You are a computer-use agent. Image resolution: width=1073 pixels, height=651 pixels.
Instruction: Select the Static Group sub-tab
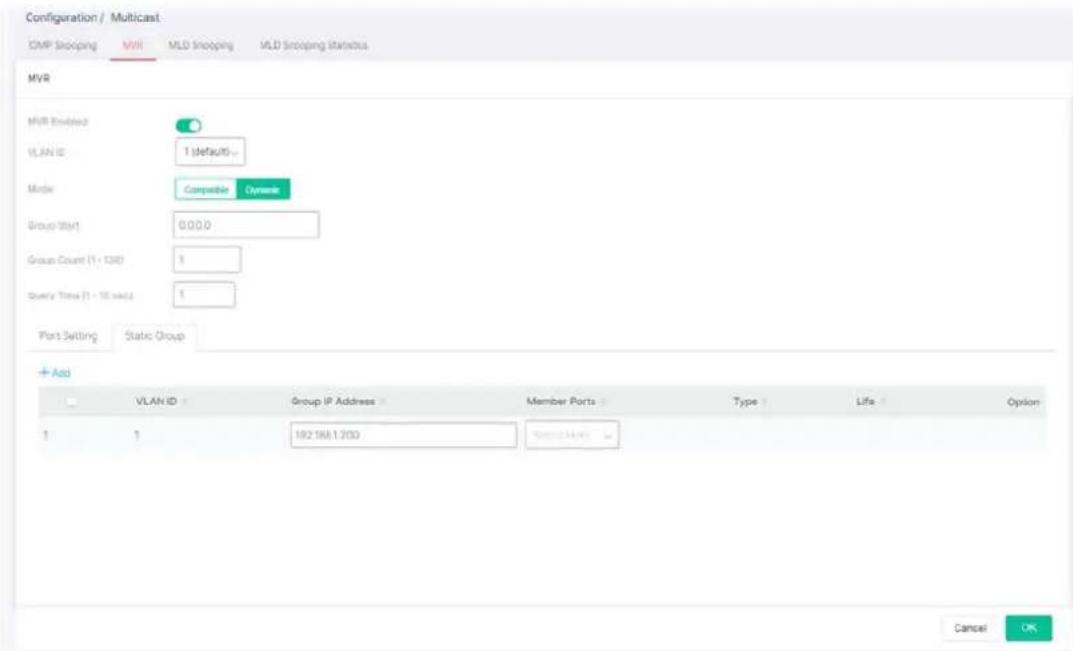click(155, 336)
